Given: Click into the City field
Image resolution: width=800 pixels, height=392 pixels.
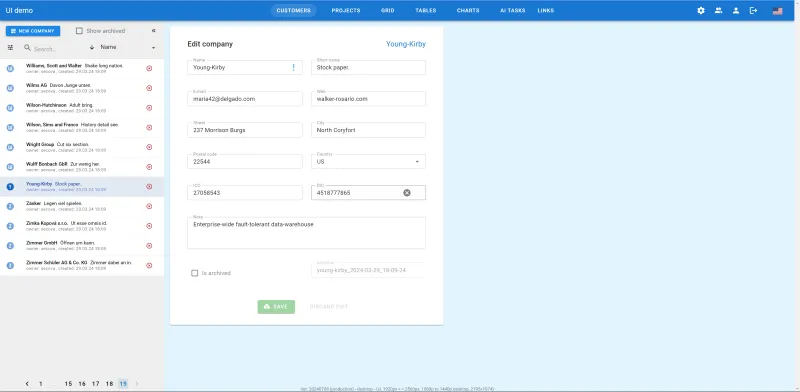Looking at the screenshot, I should pyautogui.click(x=368, y=130).
